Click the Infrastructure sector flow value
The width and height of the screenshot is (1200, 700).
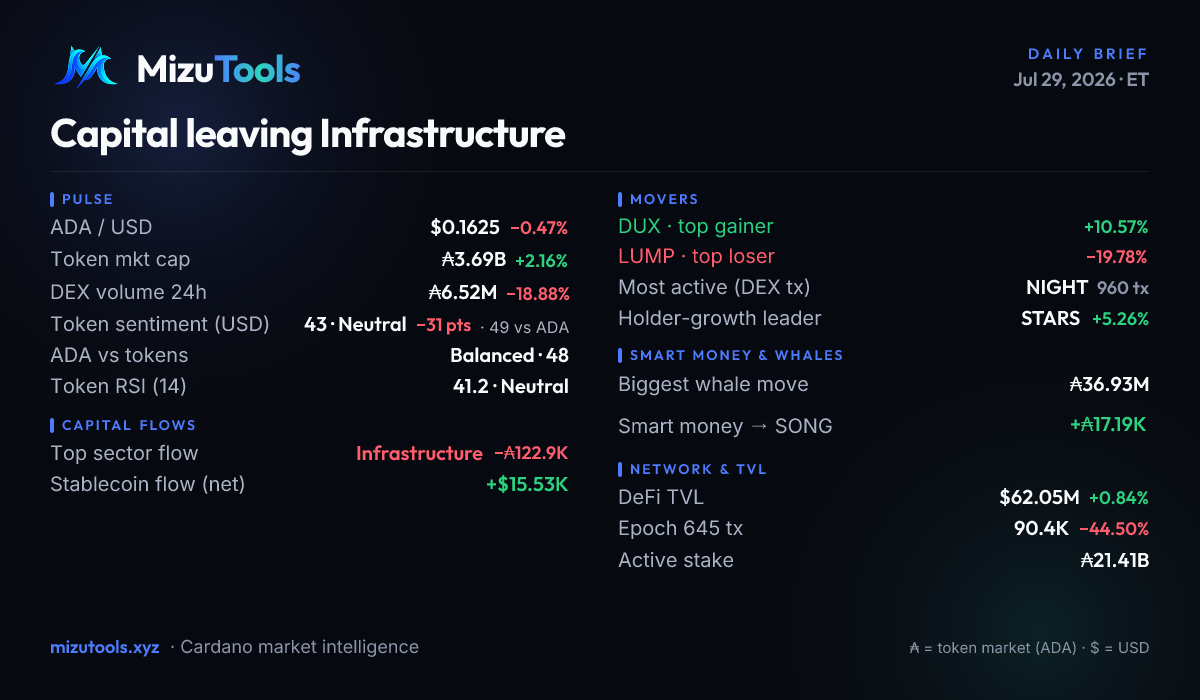(x=419, y=453)
